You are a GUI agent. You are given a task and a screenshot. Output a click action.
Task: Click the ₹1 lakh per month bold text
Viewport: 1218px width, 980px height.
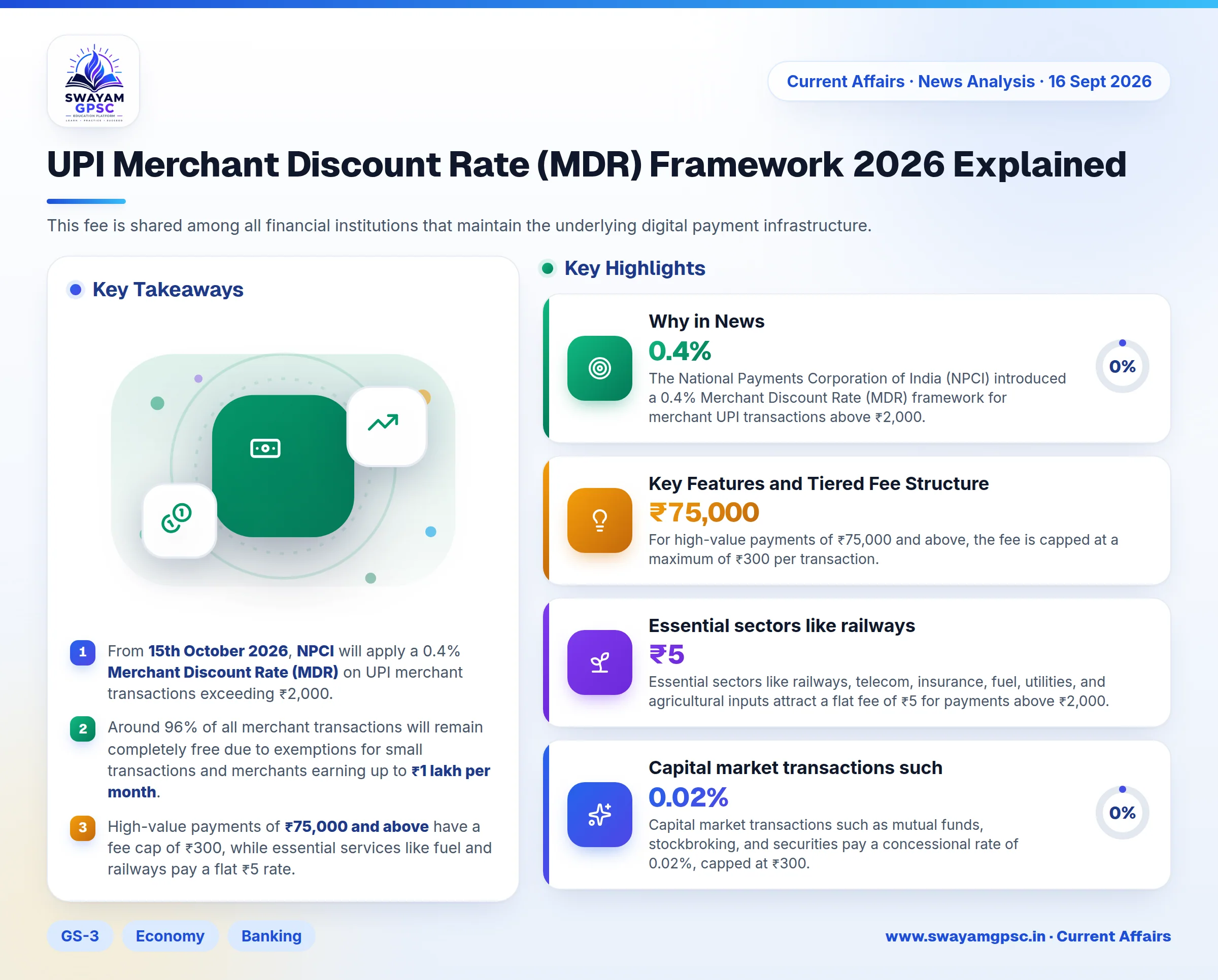click(x=299, y=781)
